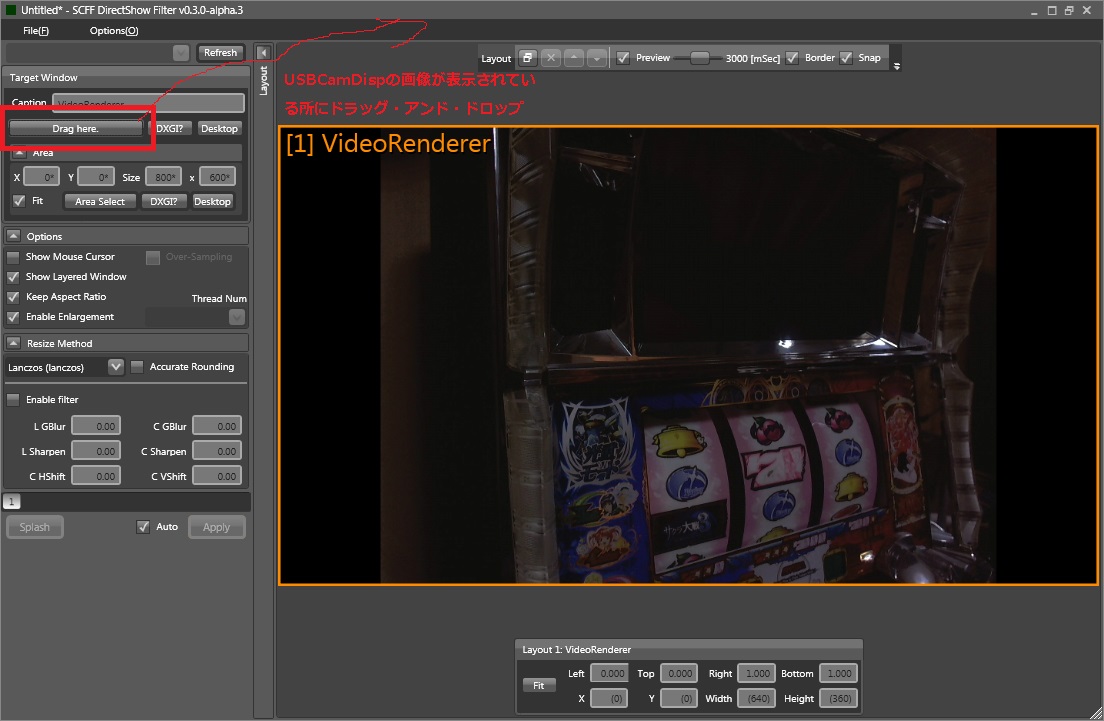Click the Area X coordinate field

[x=42, y=177]
